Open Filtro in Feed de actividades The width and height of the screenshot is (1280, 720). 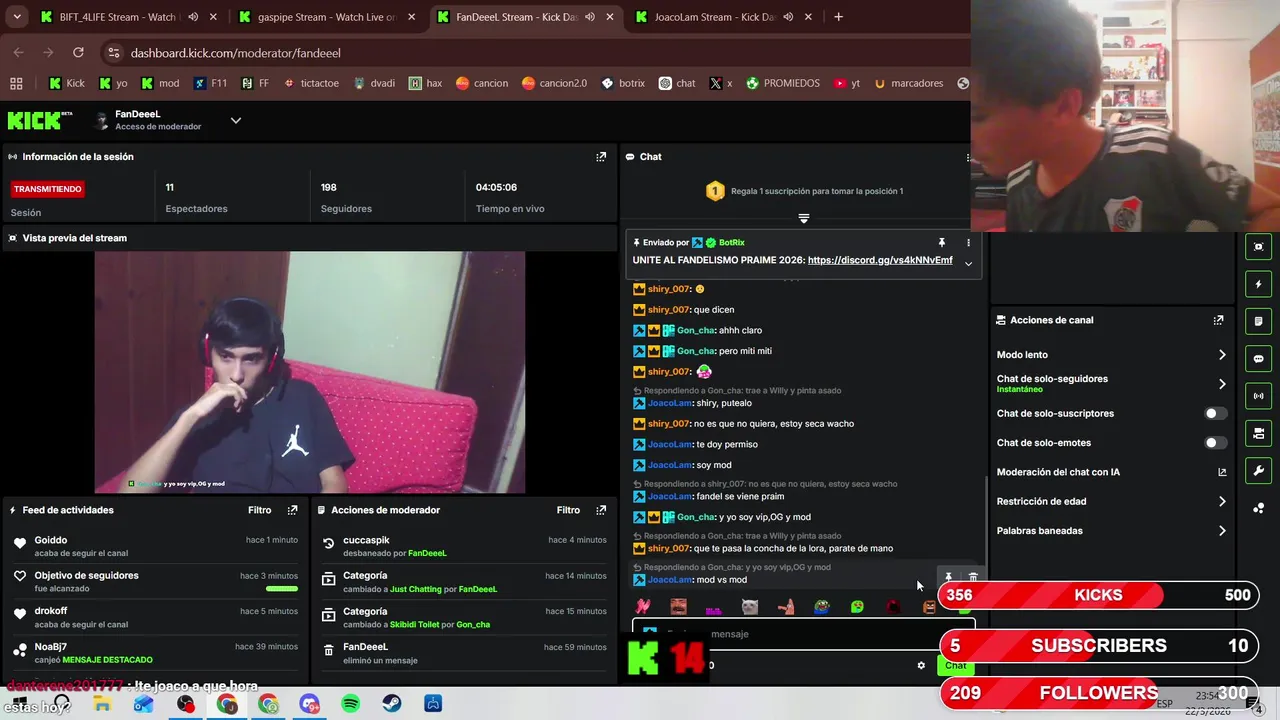coord(259,510)
